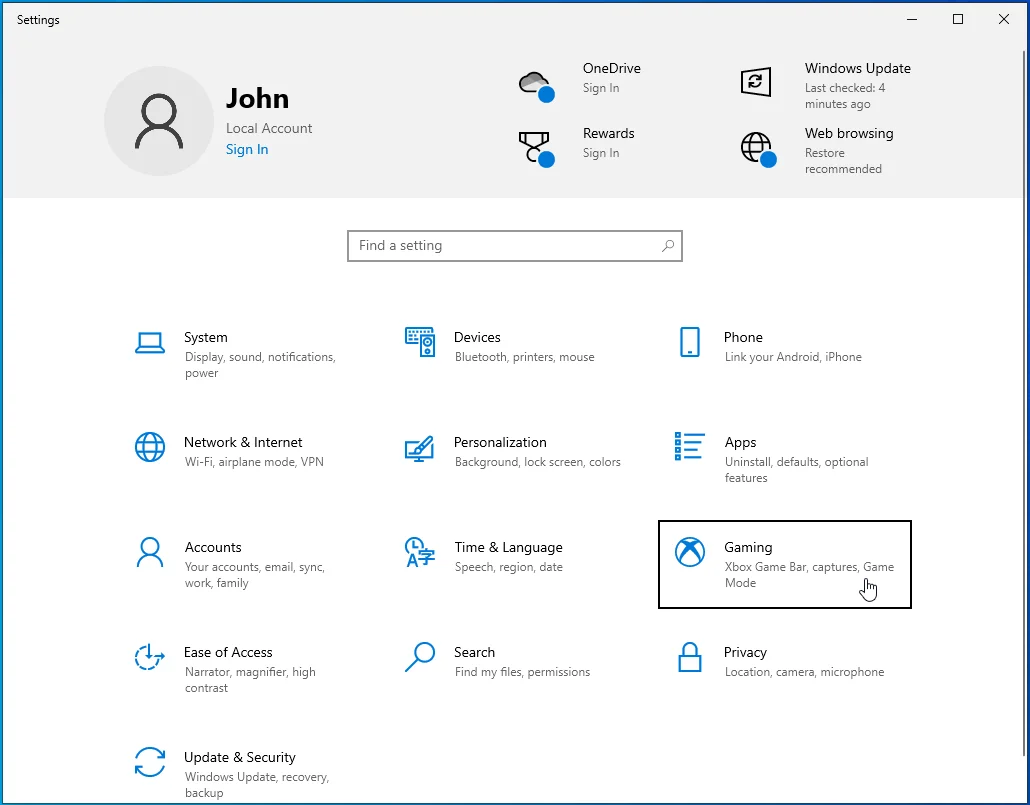Click the Network & Internet globe icon
Viewport: 1030px width, 805px height.
click(x=150, y=447)
